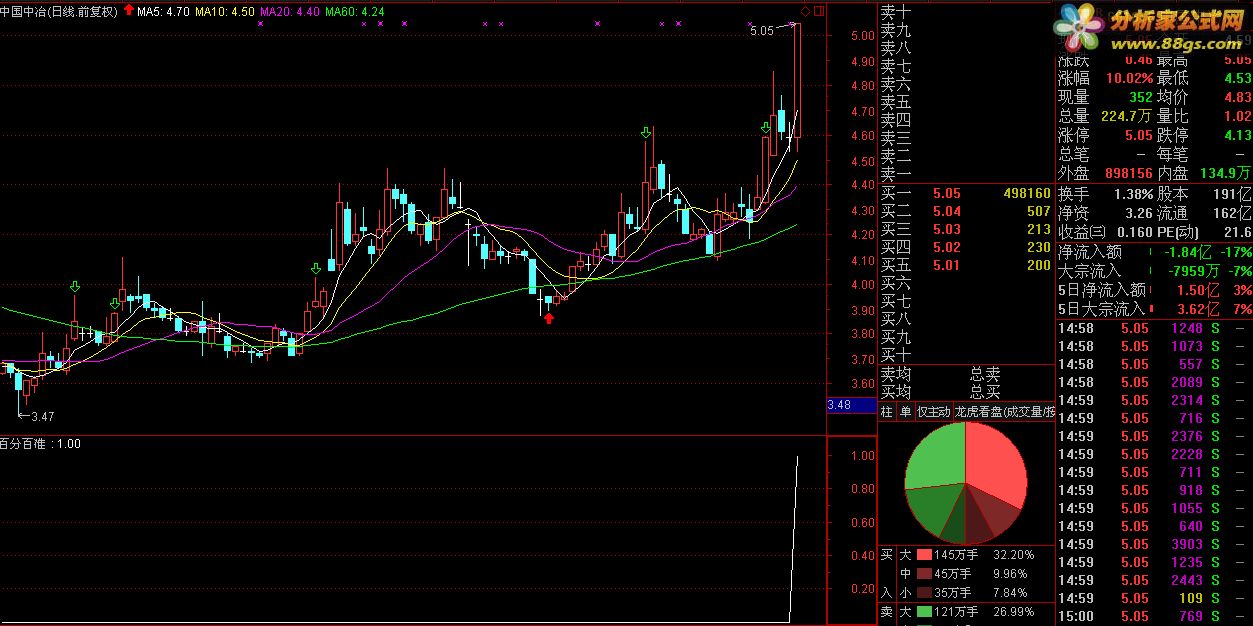
Task: Click the green down arrow signal near 4.05
Action: click(316, 268)
